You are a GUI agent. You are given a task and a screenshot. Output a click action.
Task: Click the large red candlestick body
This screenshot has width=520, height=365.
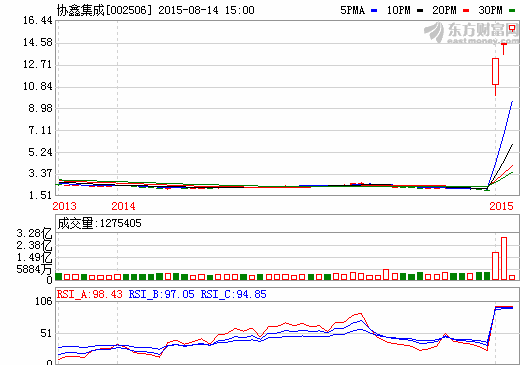(495, 71)
